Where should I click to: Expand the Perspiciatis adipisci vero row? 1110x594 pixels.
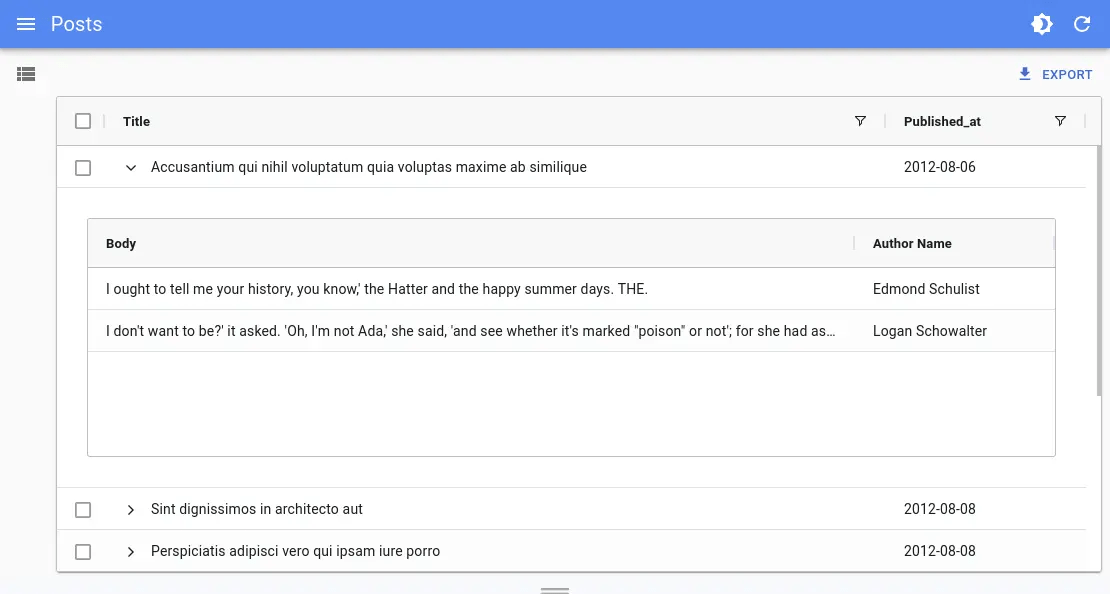(130, 552)
